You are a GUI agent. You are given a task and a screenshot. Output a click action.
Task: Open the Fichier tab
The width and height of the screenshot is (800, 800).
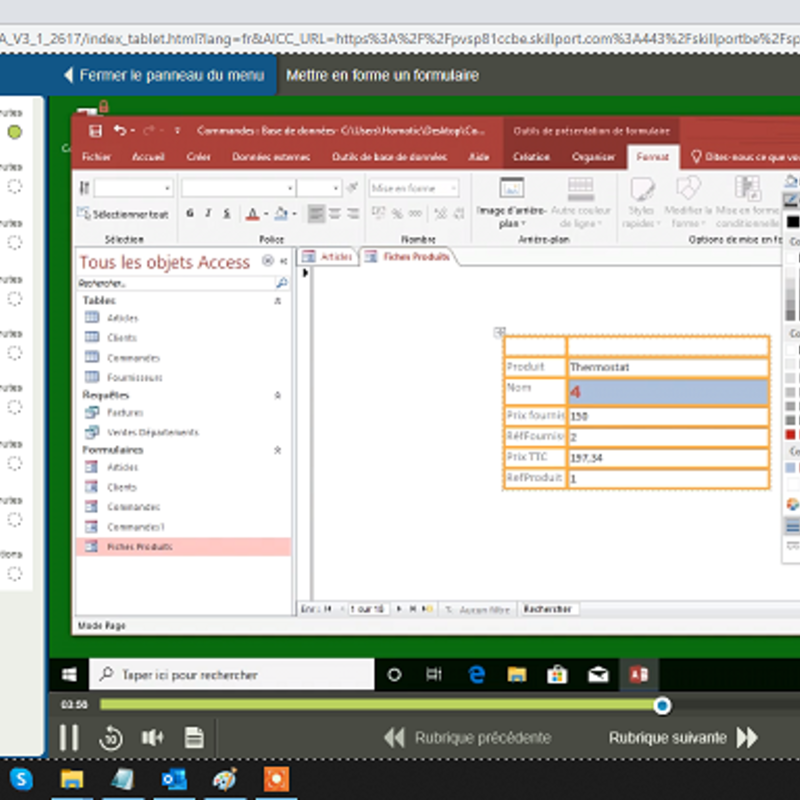96,157
